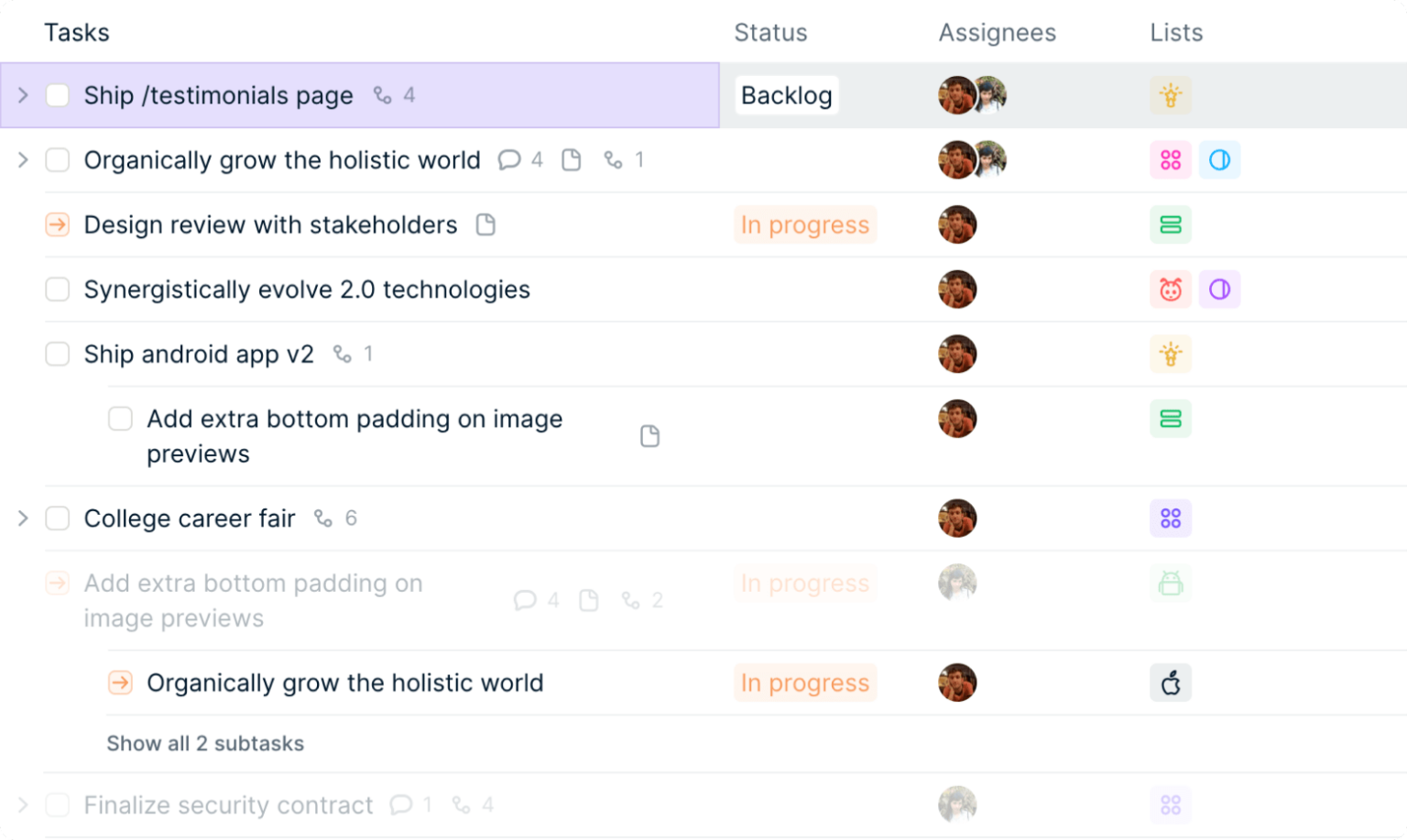Click the assignee avatar on Design review with stakeholders
Viewport: 1407px width, 840px height.
tap(957, 224)
